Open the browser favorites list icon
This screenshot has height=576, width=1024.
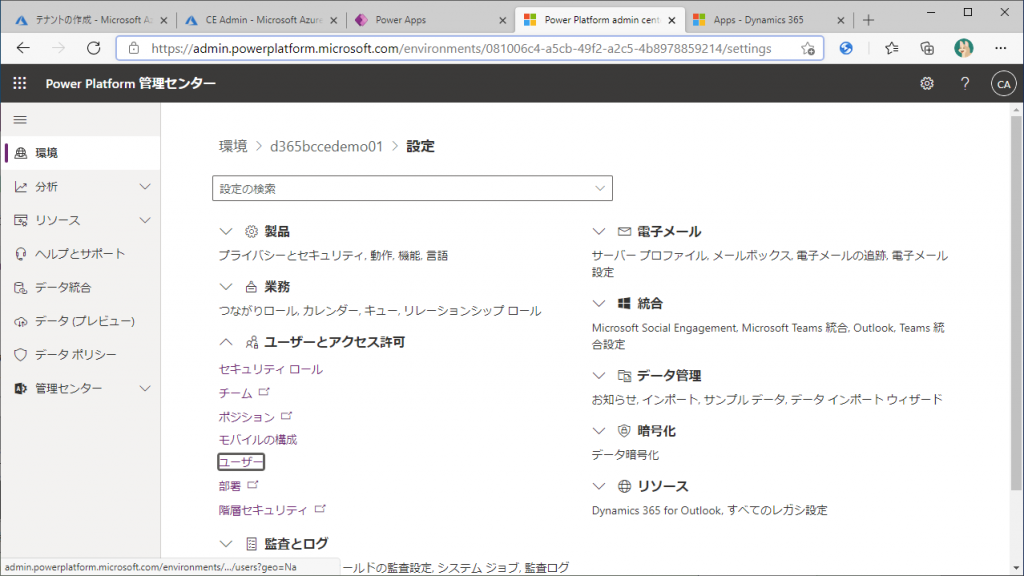pyautogui.click(x=891, y=48)
